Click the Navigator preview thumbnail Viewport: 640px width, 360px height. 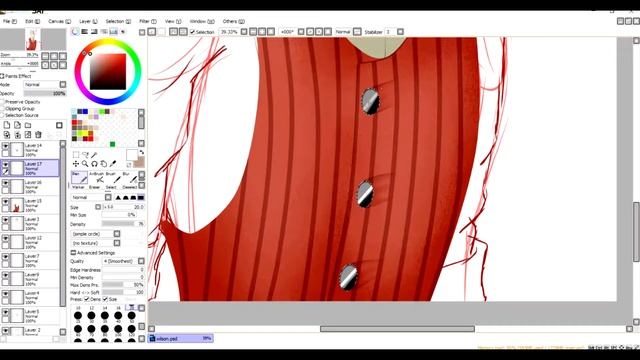(x=33, y=39)
